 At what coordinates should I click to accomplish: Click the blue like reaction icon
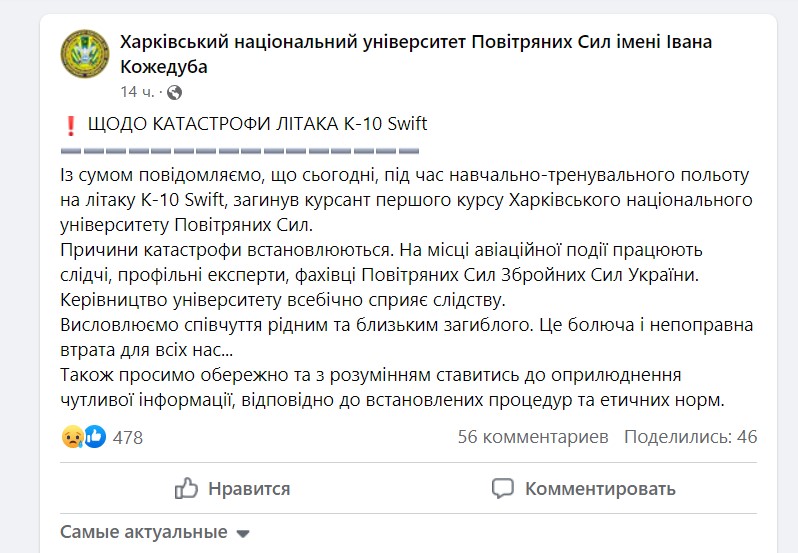click(x=95, y=436)
